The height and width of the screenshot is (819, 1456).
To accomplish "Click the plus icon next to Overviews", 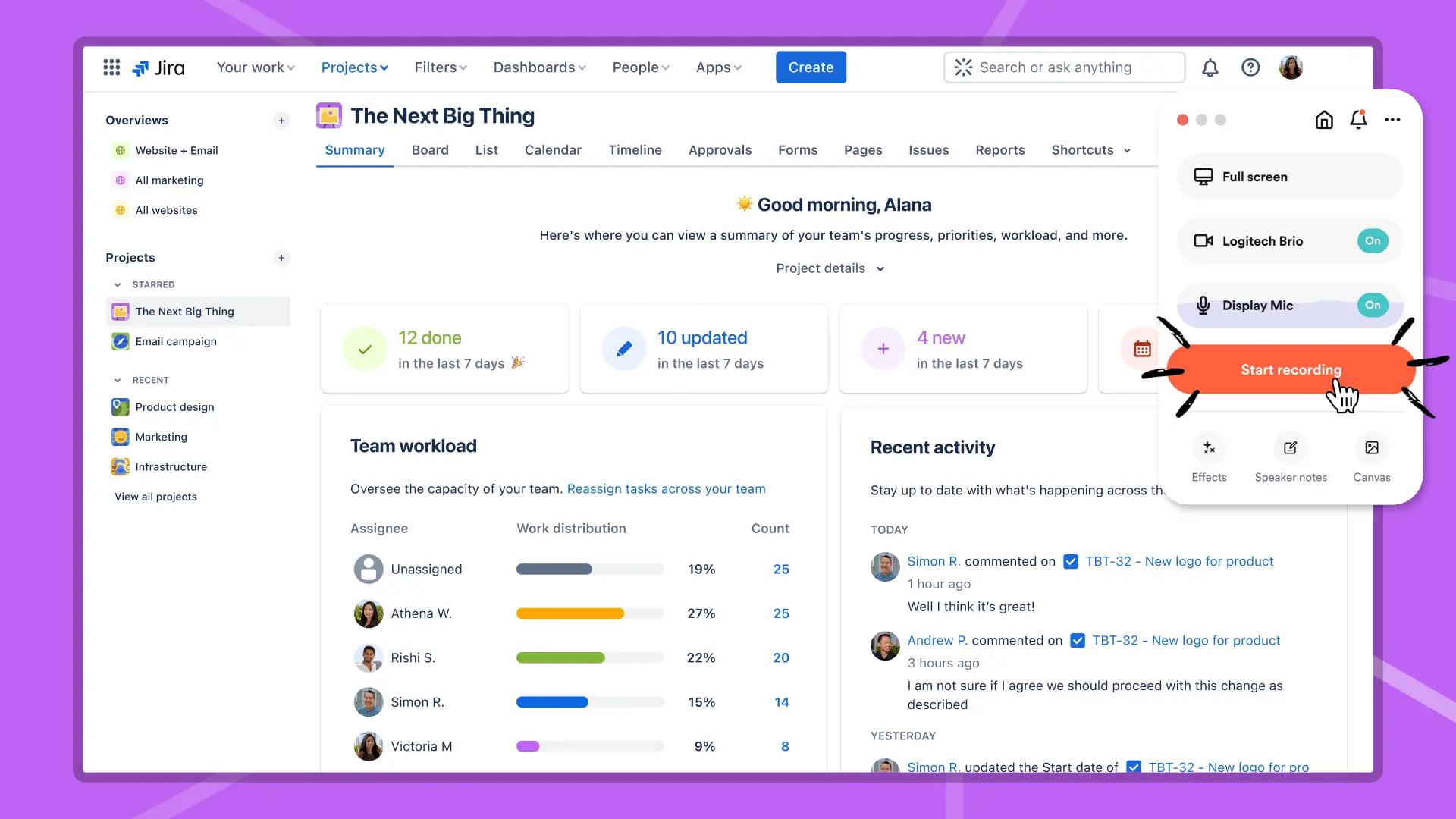I will pos(281,121).
